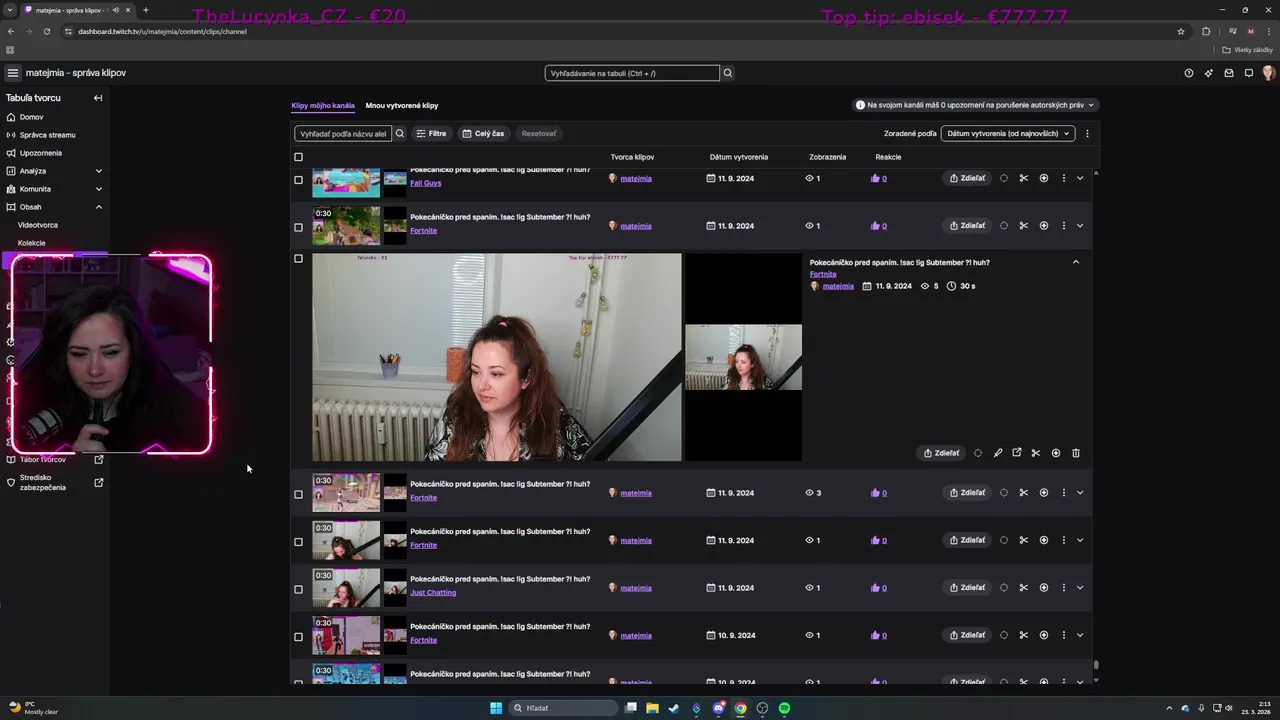The width and height of the screenshot is (1280, 720).
Task: Open the three-dot menu beside sort dropdown
Action: (x=1087, y=133)
